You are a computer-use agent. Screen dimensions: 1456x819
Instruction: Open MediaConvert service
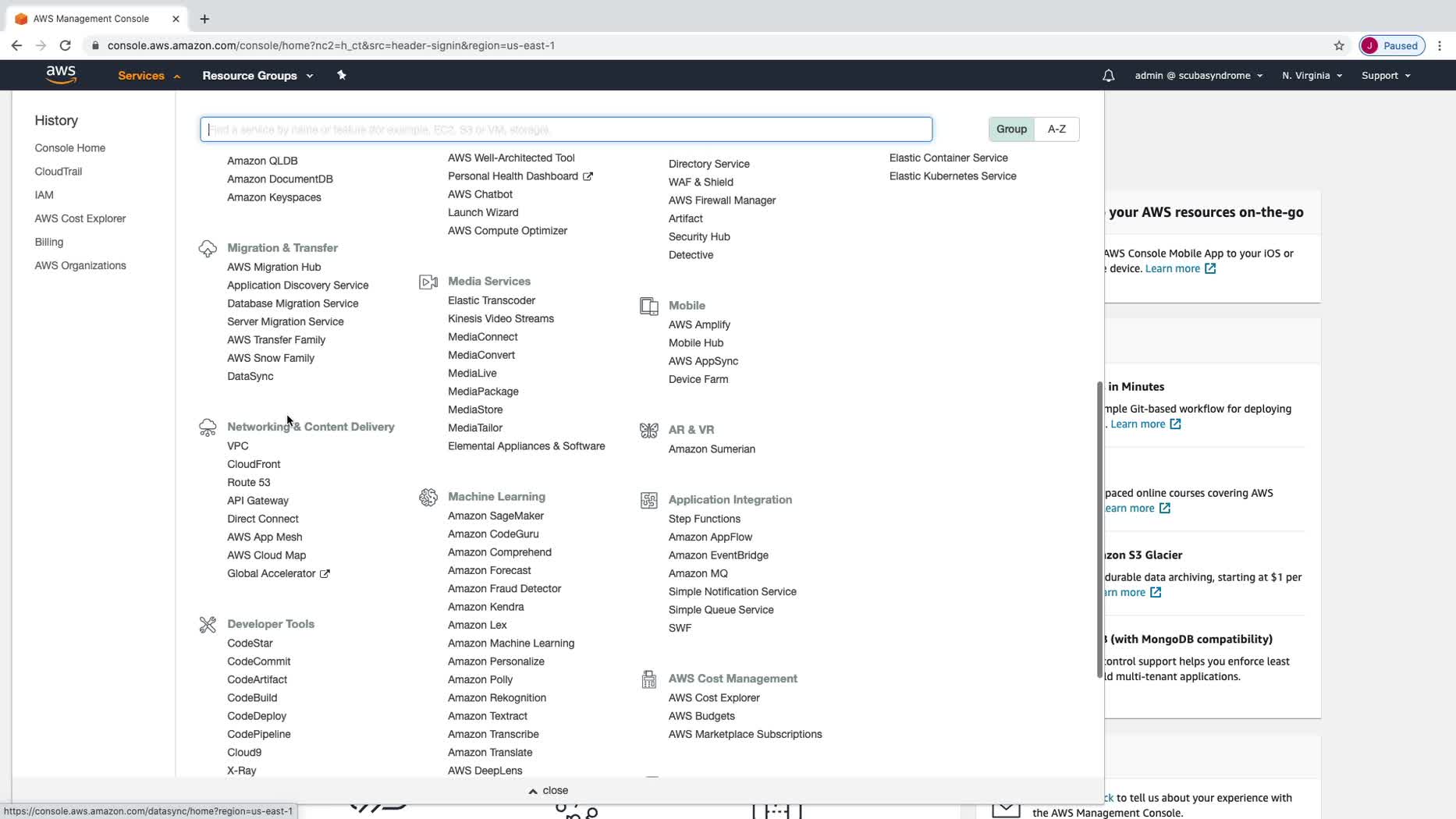point(481,355)
